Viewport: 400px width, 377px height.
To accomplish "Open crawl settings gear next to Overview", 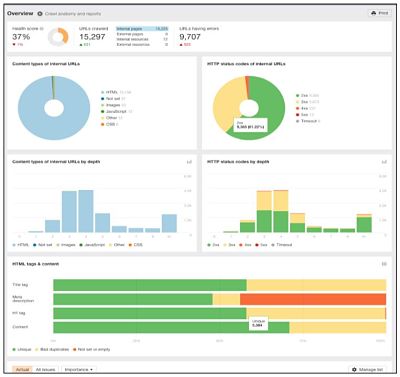I will coord(40,14).
